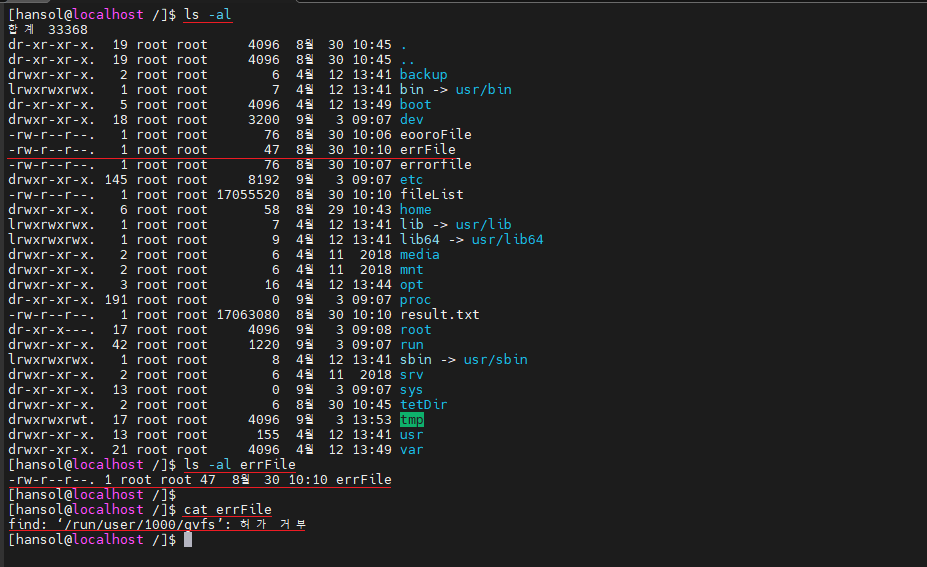Select the 'run' directory name
The image size is (927, 567).
(x=411, y=345)
